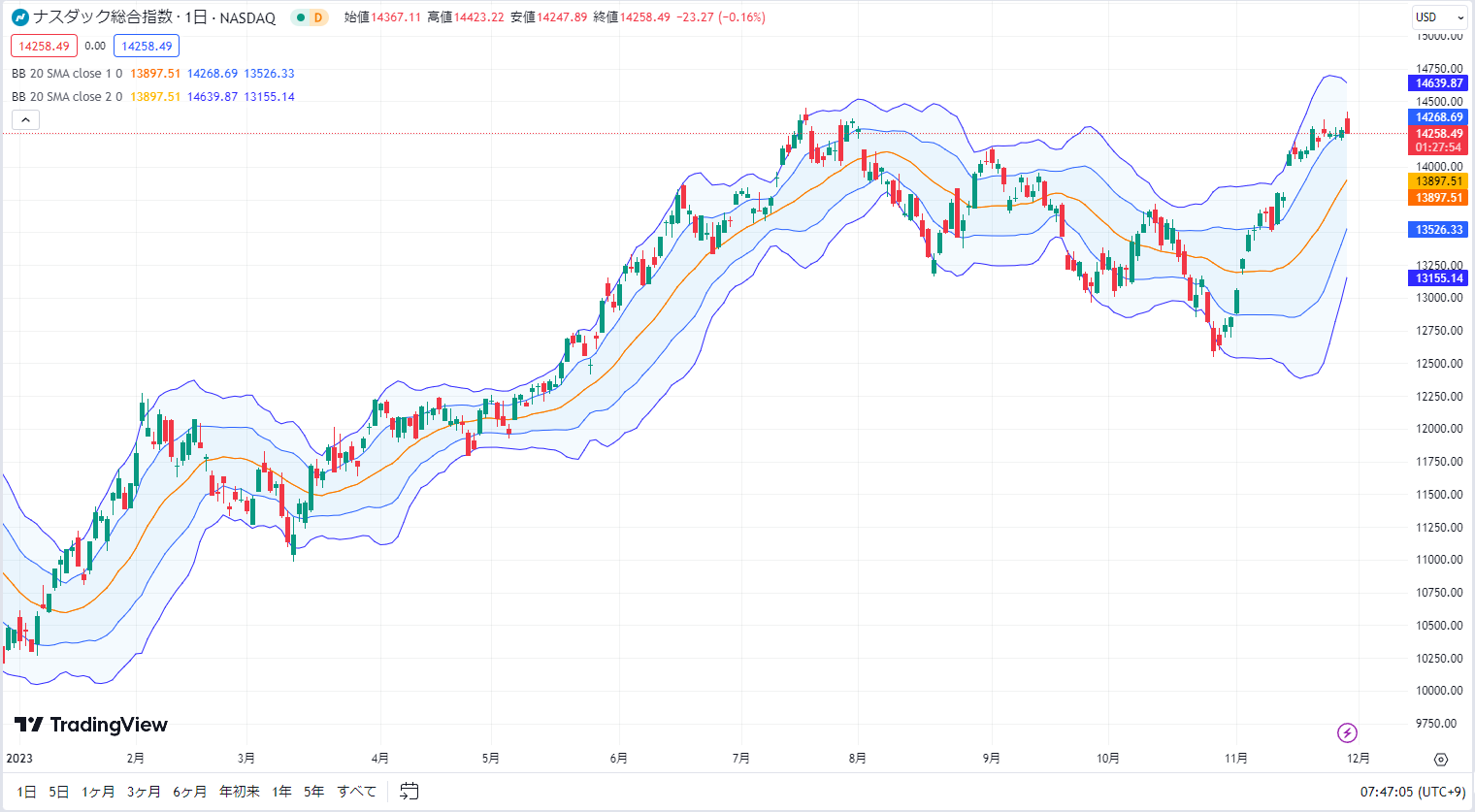Click the blue buy price 14258.49 button
Screen dimensions: 1475x812
coord(147,46)
